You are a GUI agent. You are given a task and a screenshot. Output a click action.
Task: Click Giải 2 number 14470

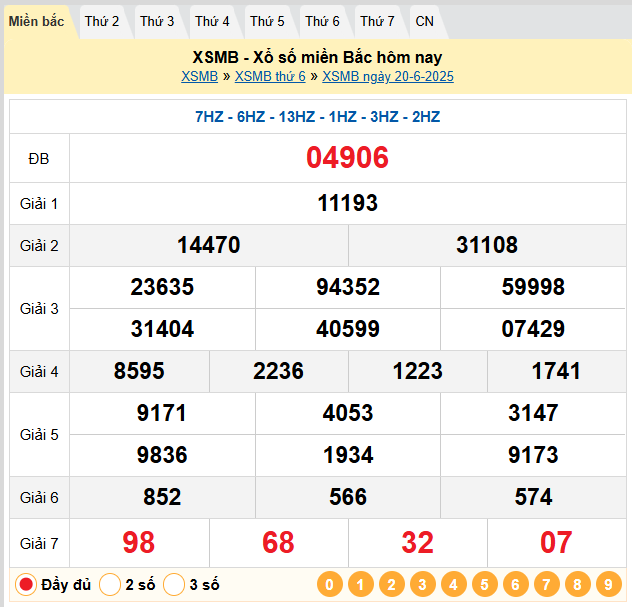pos(209,245)
